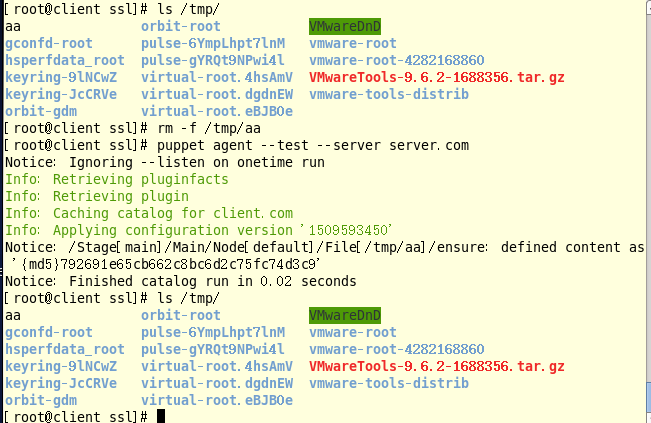Click the 'Info: Retrieving plugin' line

click(97, 196)
